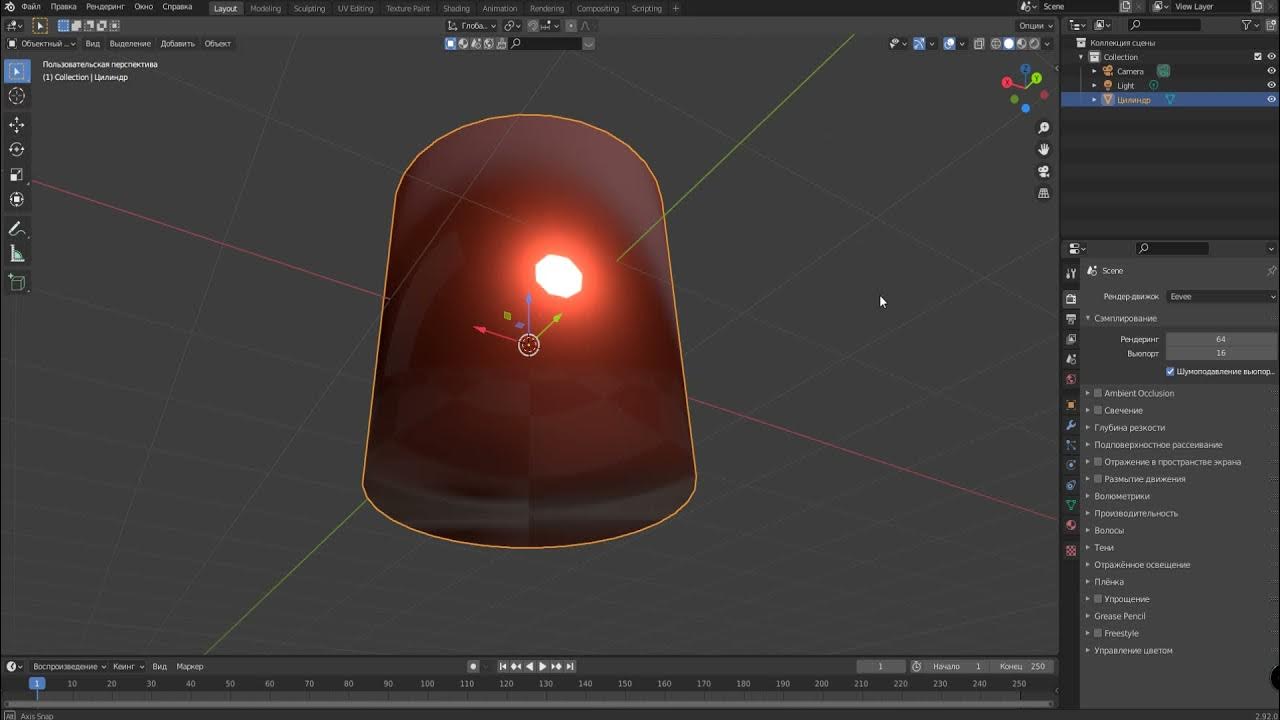Uncheck Шумоподавление вьюпорта checkbox

pyautogui.click(x=1170, y=371)
